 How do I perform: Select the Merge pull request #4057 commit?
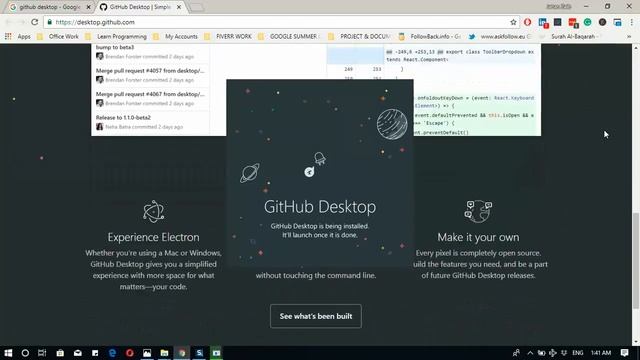pyautogui.click(x=150, y=75)
